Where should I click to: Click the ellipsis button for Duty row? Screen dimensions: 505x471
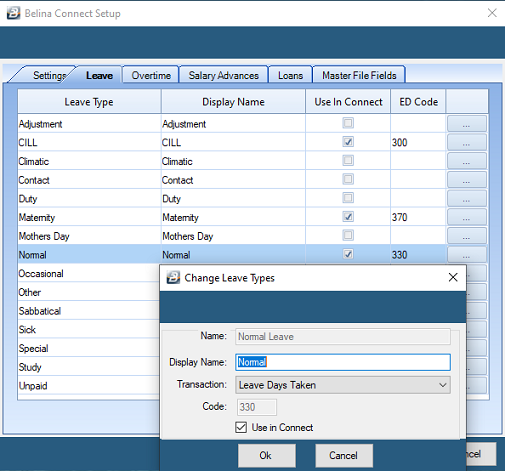[x=467, y=199]
